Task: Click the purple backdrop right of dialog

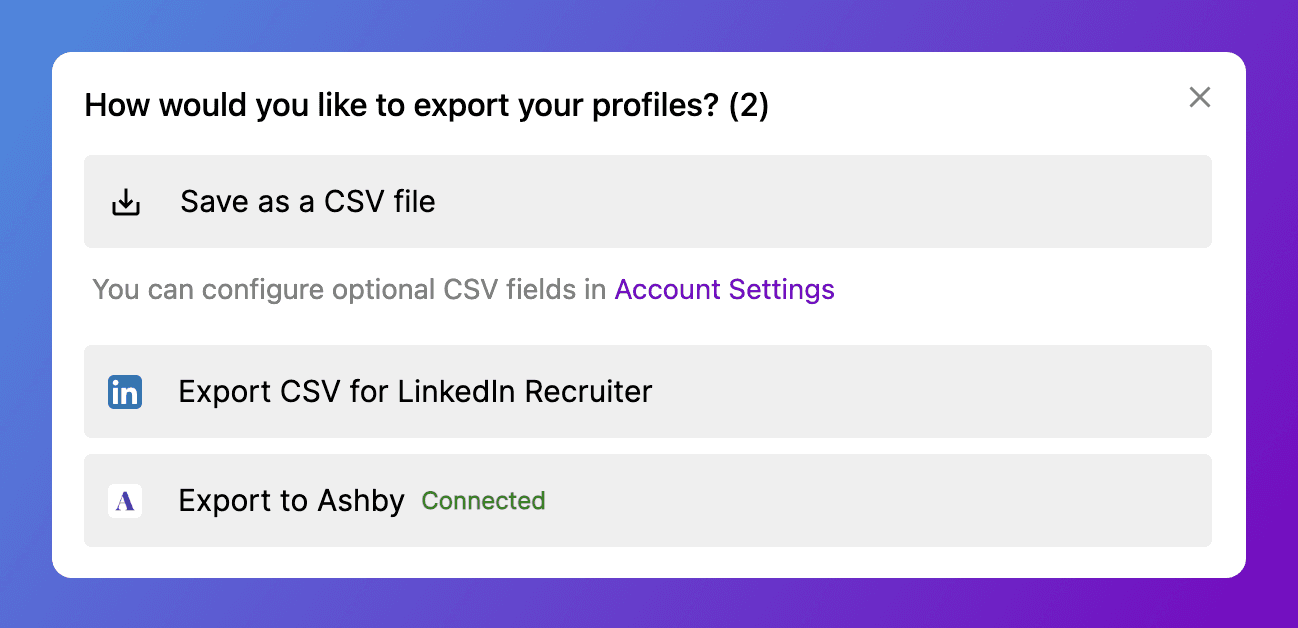Action: point(1272,314)
